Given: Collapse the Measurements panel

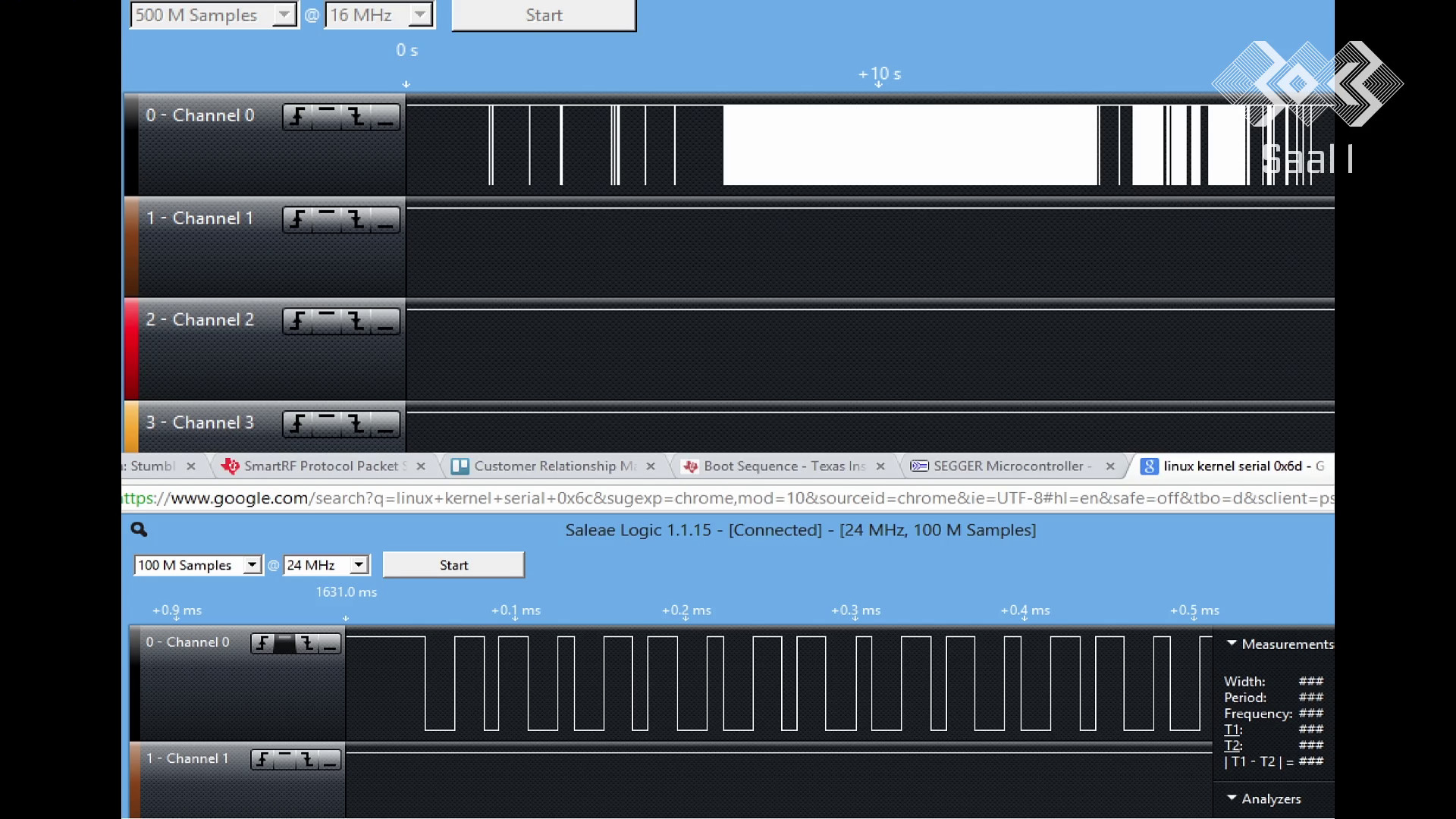Looking at the screenshot, I should [x=1232, y=643].
